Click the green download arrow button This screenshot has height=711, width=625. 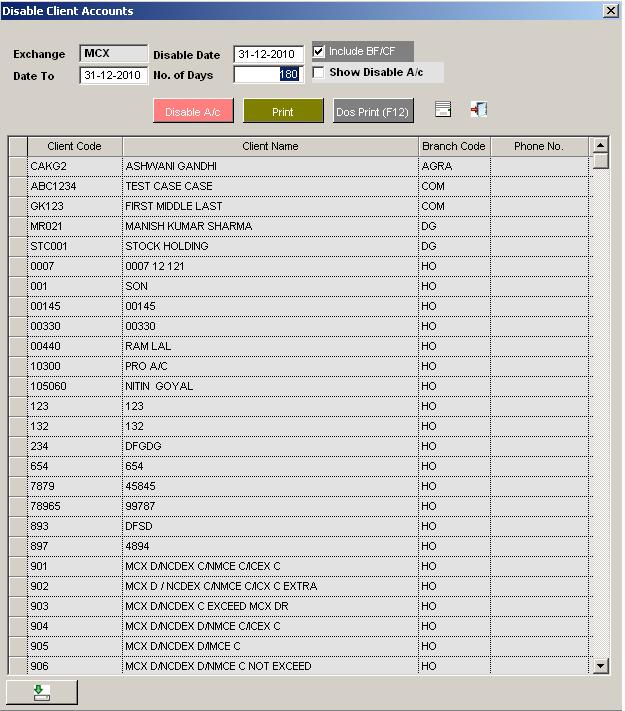tap(41, 692)
